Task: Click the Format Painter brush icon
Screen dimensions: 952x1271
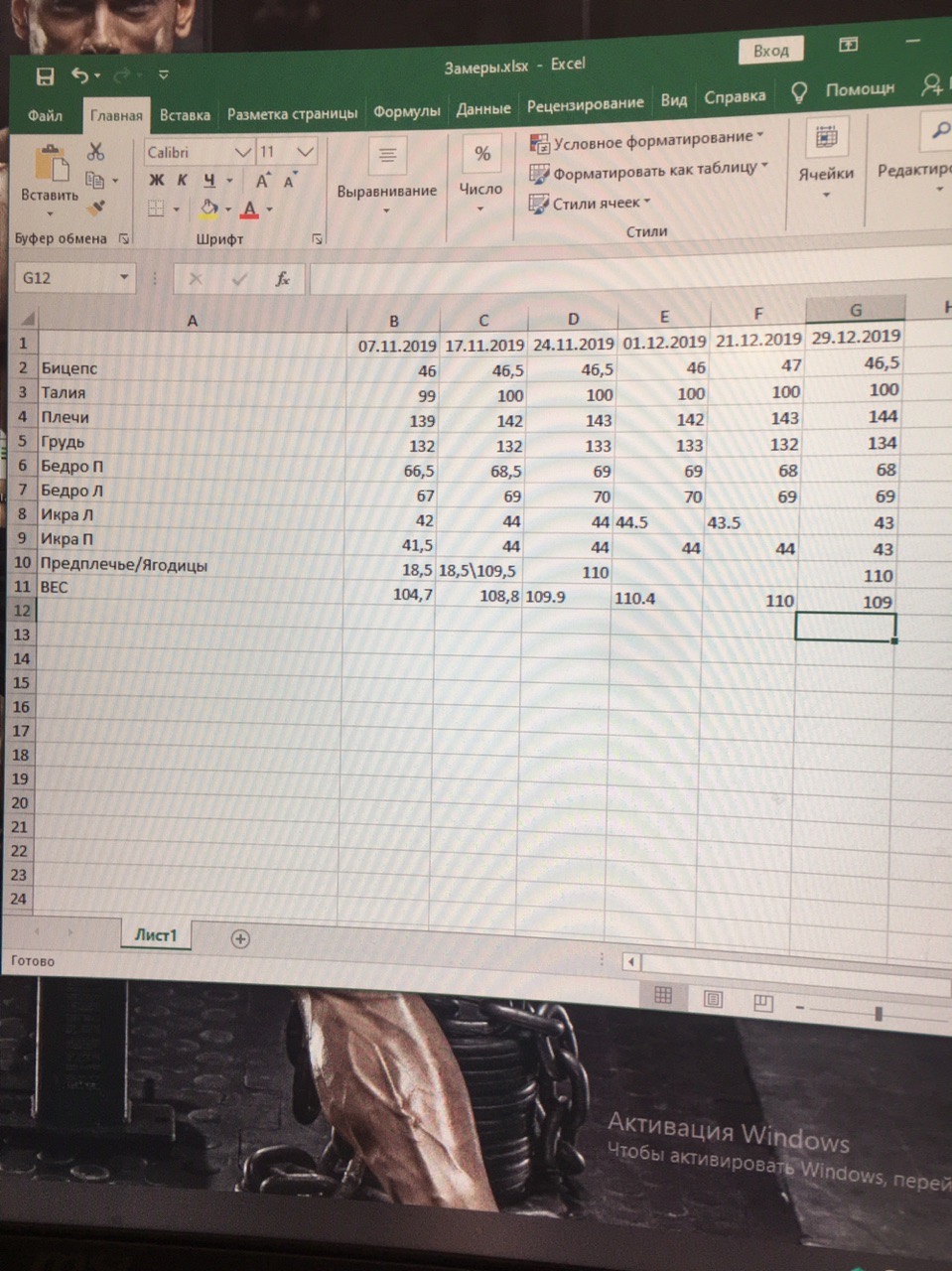Action: pyautogui.click(x=96, y=209)
